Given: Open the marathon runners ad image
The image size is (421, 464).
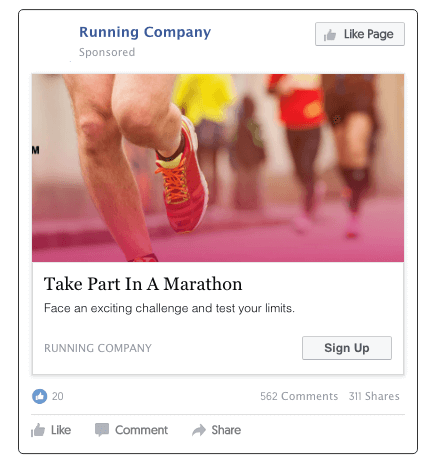Looking at the screenshot, I should (x=218, y=168).
